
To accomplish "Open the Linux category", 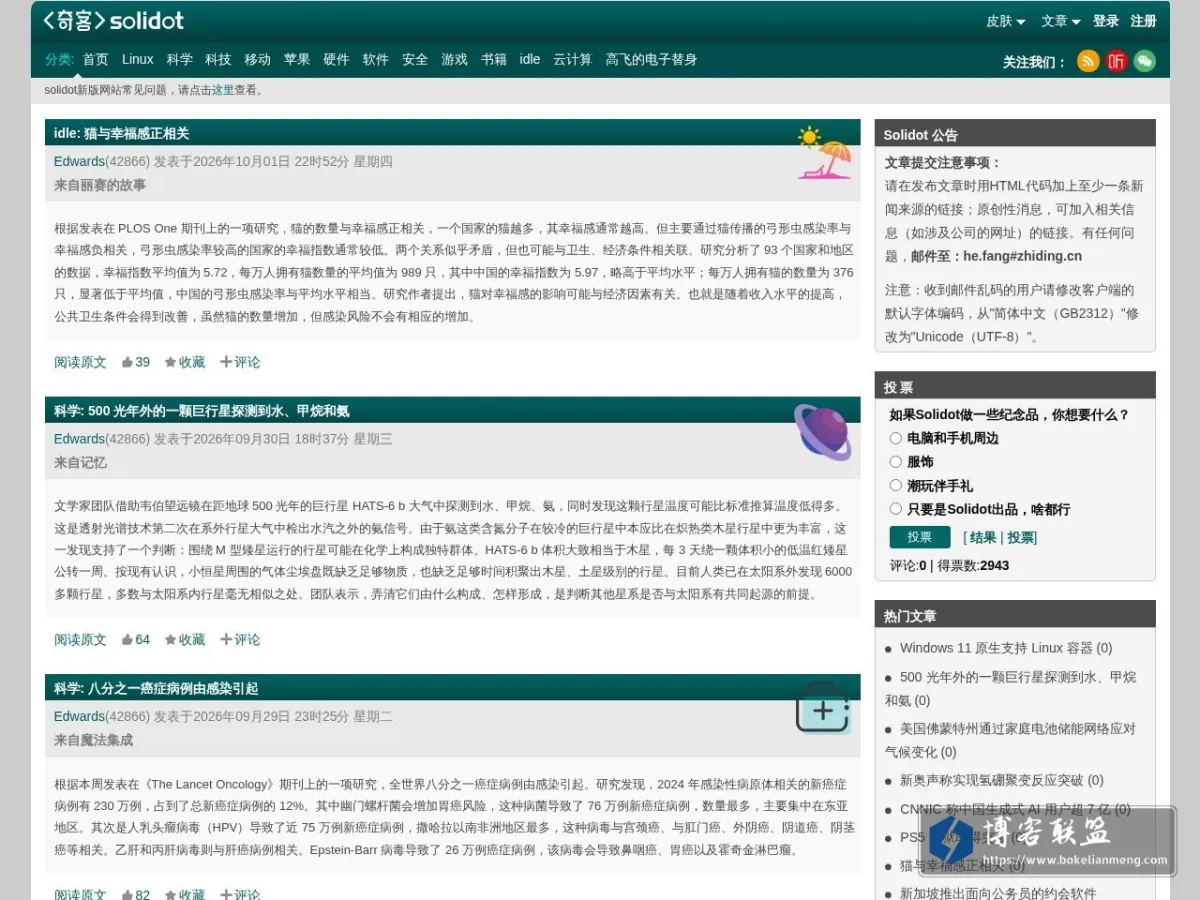I will pyautogui.click(x=138, y=59).
